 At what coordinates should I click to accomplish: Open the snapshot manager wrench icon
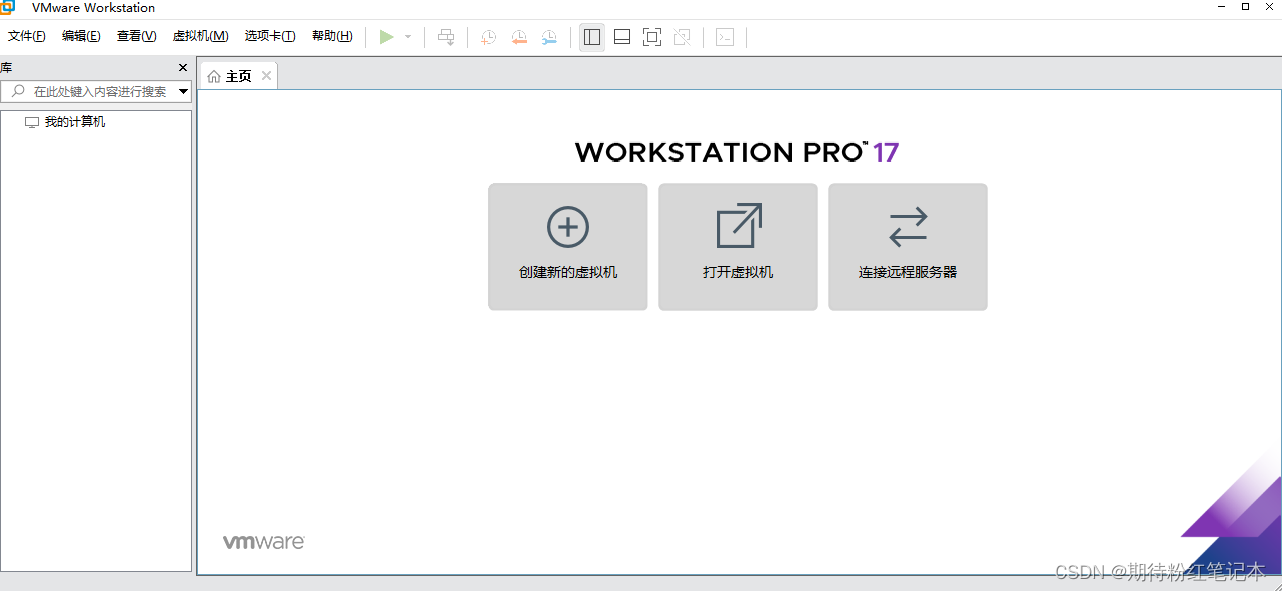[549, 37]
